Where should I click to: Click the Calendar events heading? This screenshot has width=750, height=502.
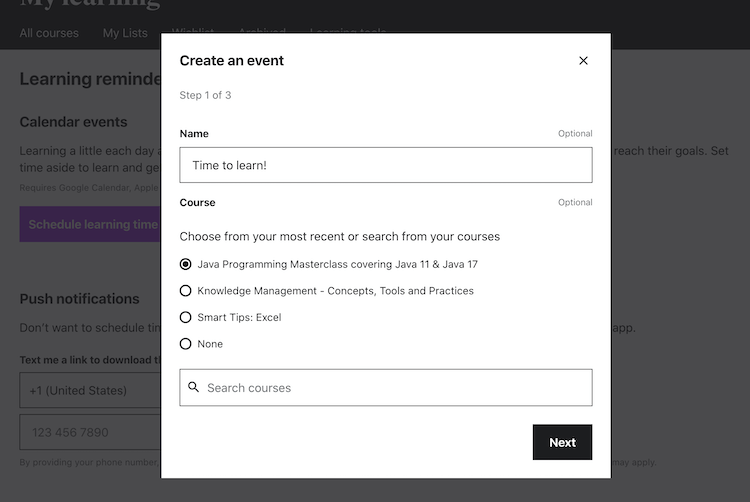pyautogui.click(x=73, y=122)
